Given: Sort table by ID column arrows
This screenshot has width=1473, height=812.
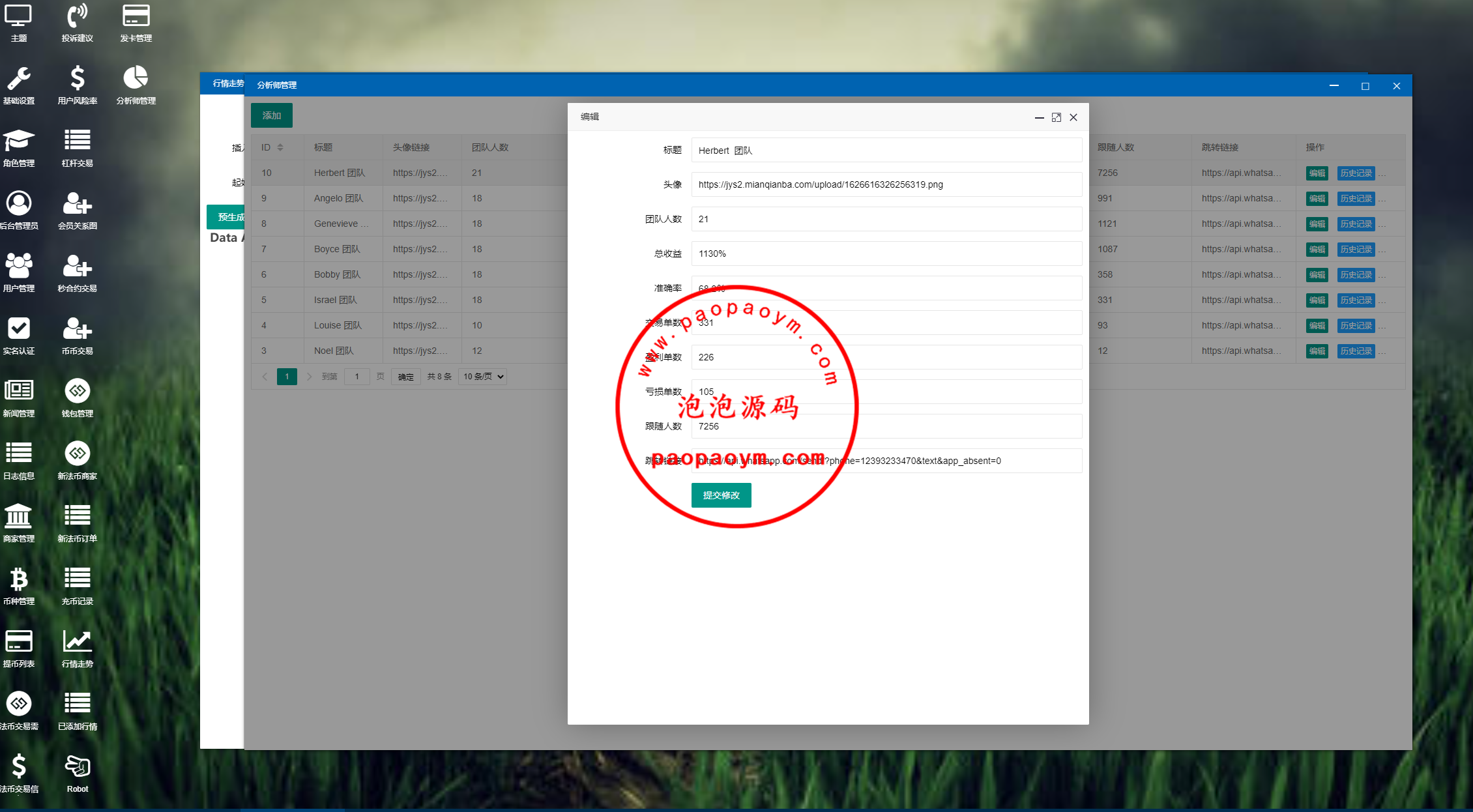Looking at the screenshot, I should point(280,147).
